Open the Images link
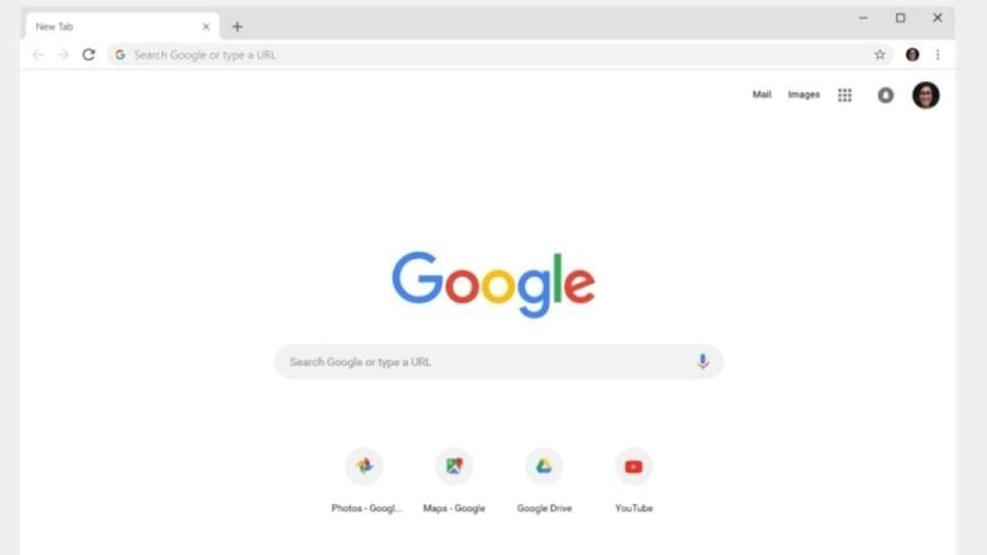The width and height of the screenshot is (987, 555). click(804, 94)
